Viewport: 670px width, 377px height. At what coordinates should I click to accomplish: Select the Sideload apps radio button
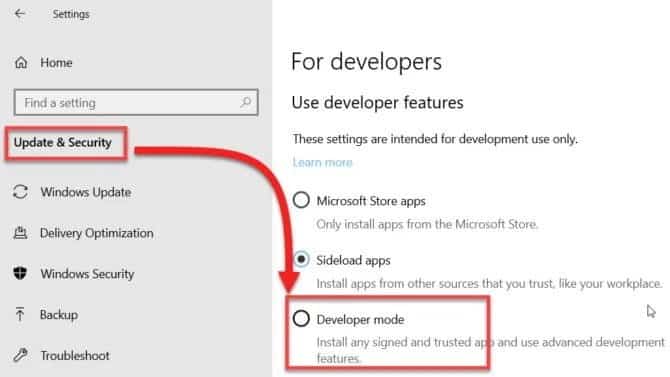coord(301,259)
